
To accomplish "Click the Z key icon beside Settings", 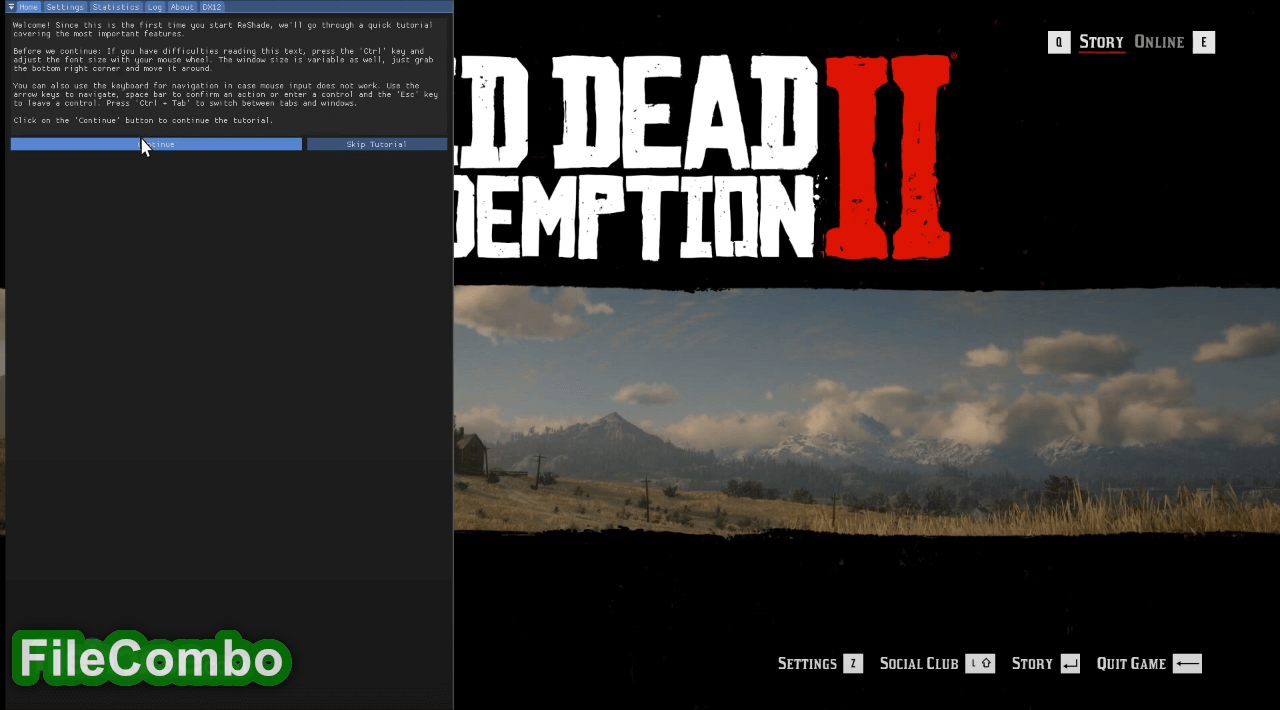I will point(853,664).
